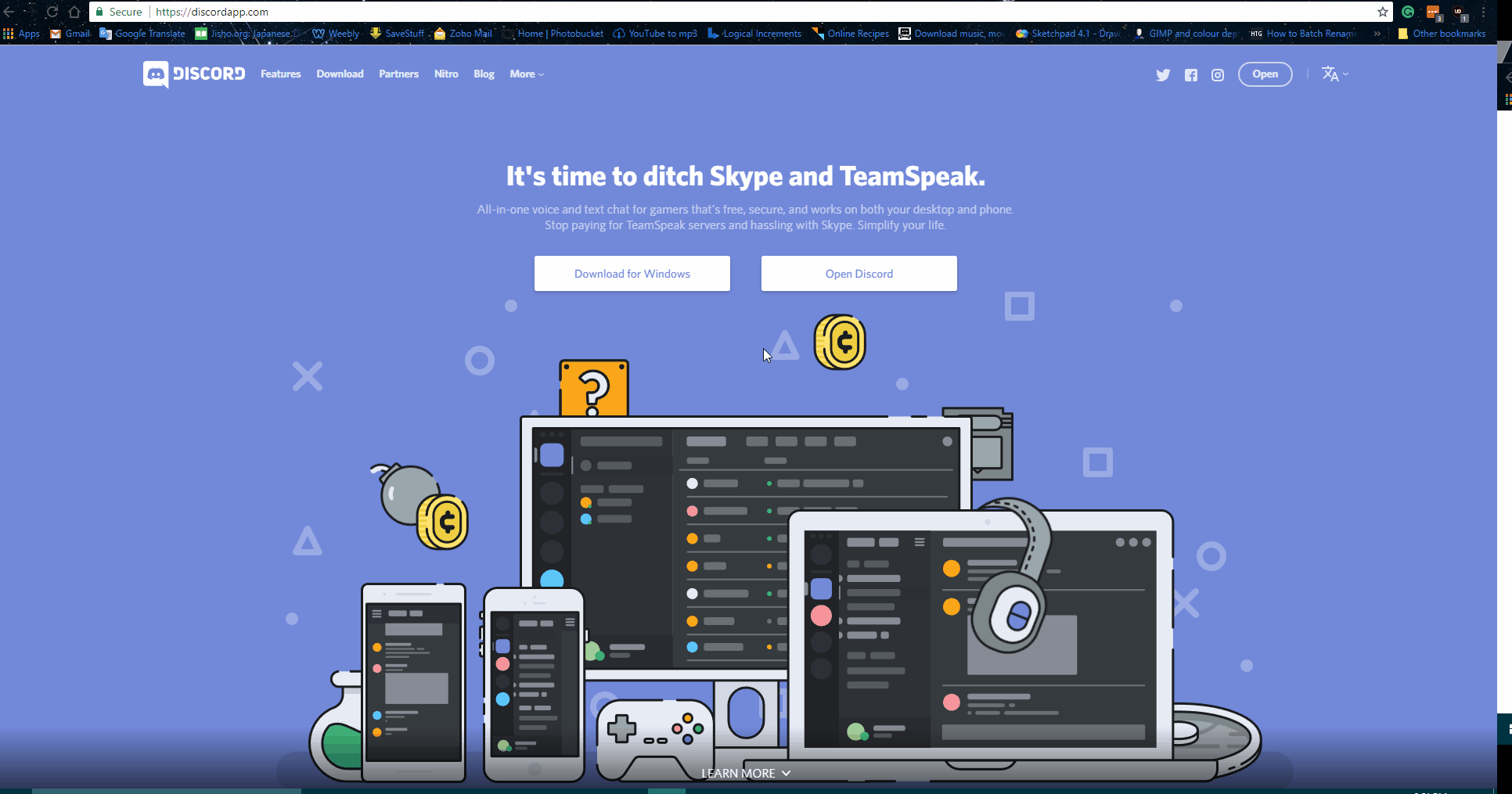Click the browser home icon

(74, 12)
